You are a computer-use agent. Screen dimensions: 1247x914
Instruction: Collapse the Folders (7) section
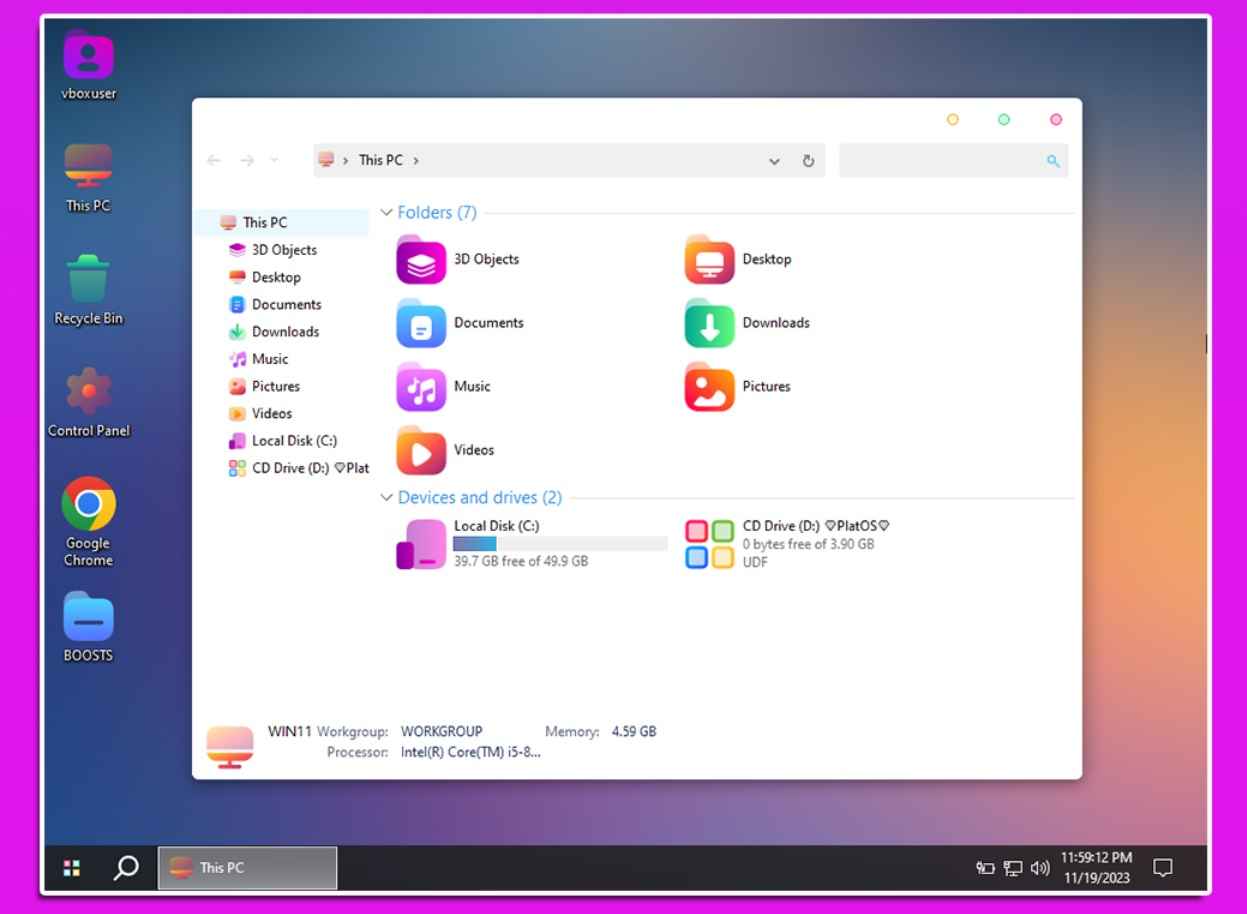click(x=387, y=212)
